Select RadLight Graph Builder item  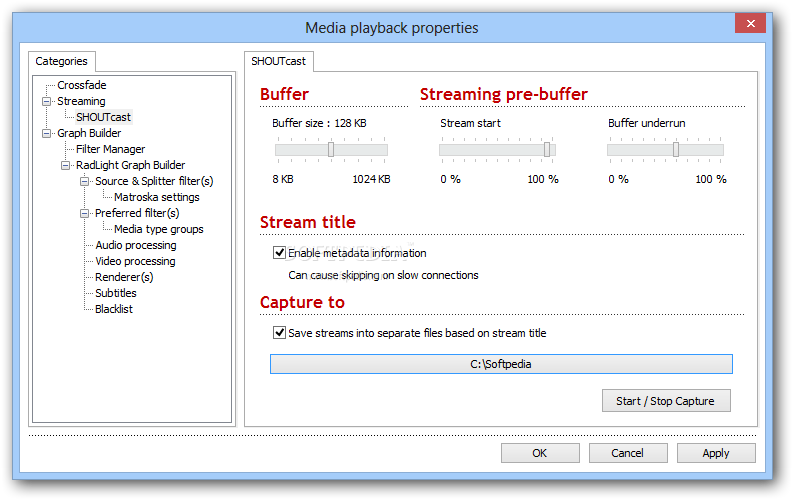click(130, 165)
